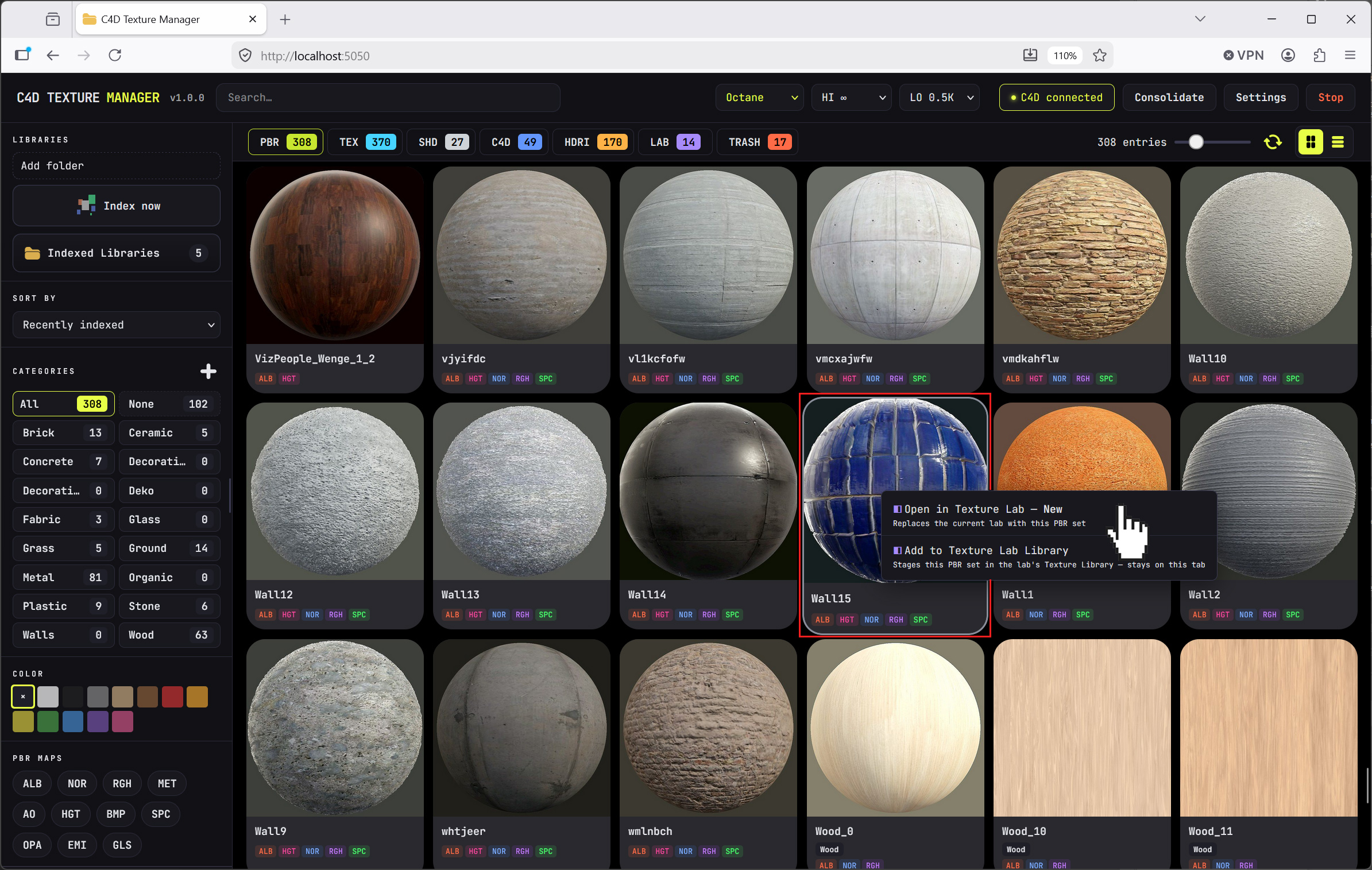
Task: Switch to the SHD tab
Action: coord(442,142)
